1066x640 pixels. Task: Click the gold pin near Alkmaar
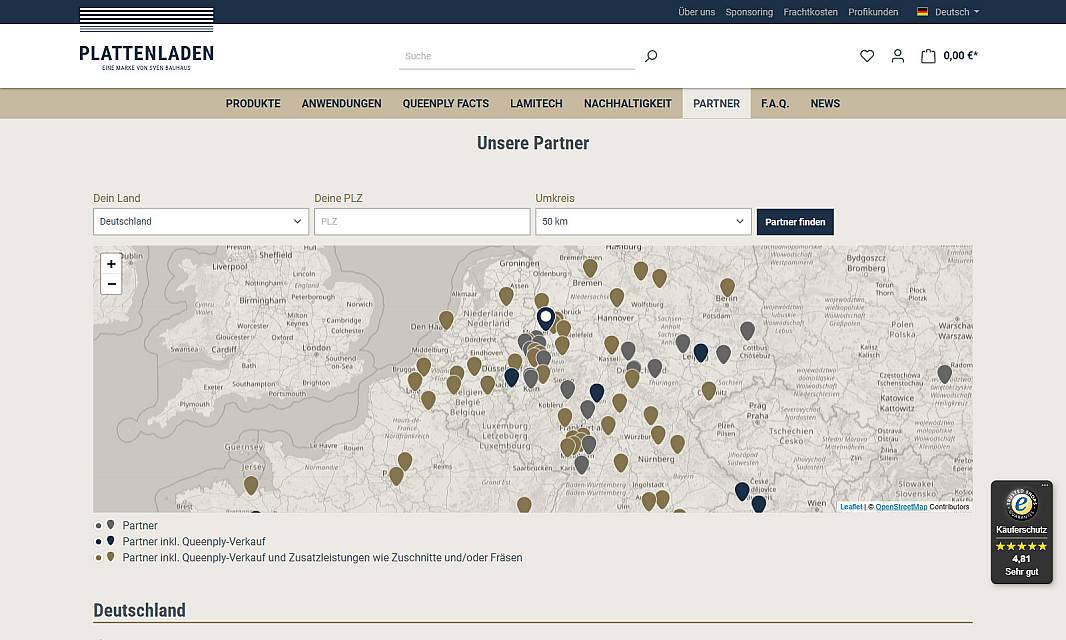click(506, 296)
